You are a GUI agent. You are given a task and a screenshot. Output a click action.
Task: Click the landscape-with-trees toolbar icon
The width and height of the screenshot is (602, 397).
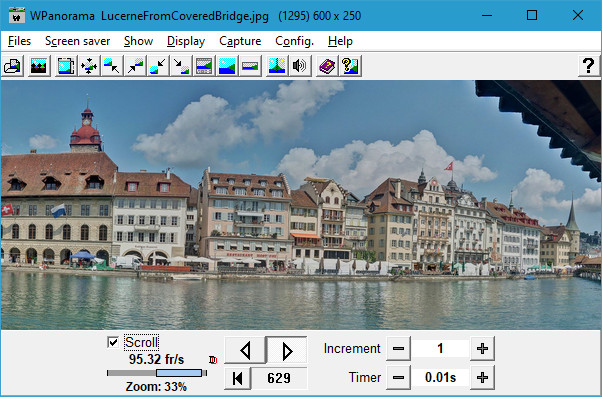[39, 66]
